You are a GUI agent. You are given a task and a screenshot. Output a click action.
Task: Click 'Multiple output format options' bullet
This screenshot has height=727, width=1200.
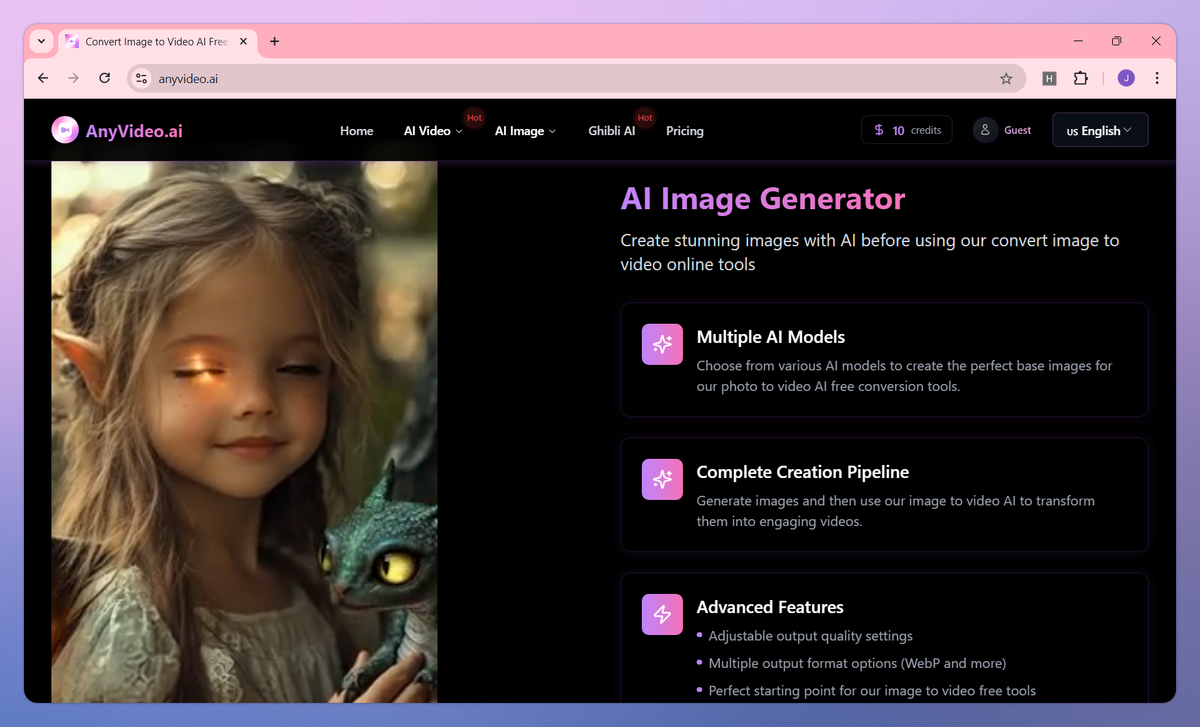pos(857,663)
